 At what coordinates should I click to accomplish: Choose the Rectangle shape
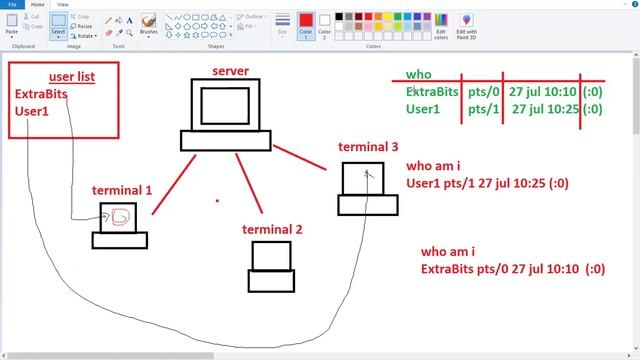[x=196, y=18]
